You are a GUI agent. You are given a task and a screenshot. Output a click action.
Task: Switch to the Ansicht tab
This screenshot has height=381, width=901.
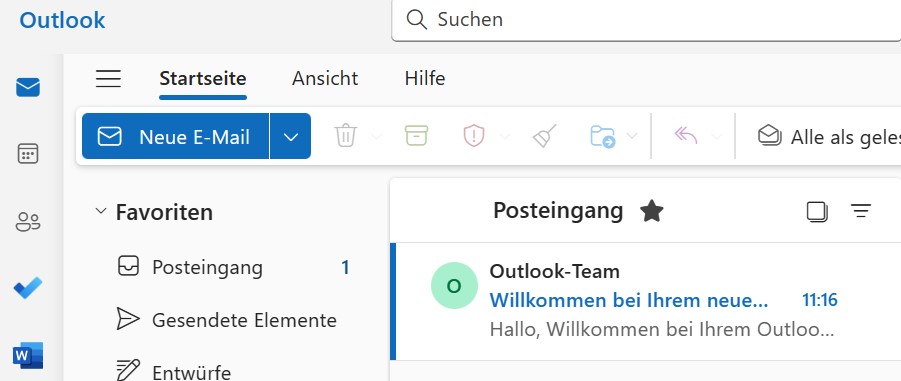[x=325, y=78]
